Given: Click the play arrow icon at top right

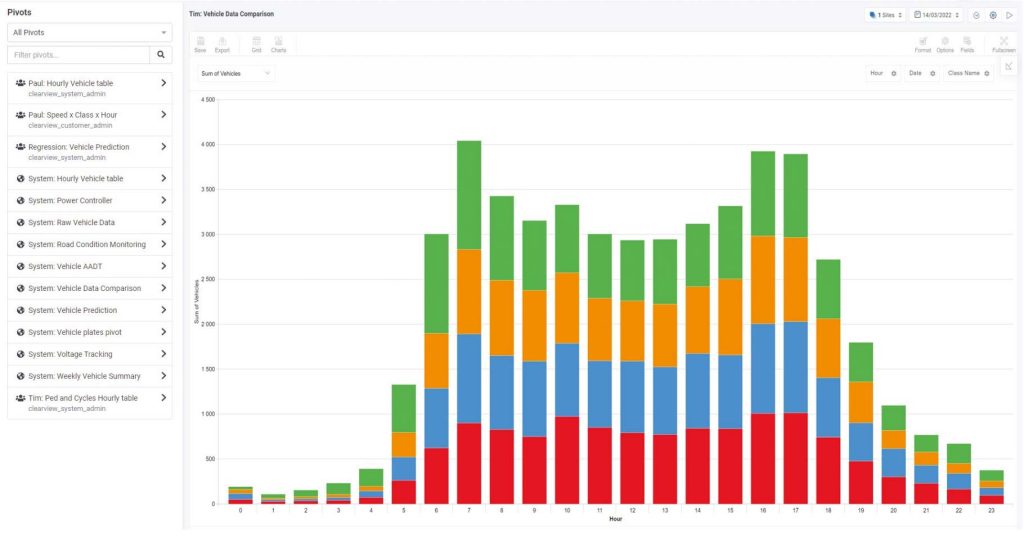Looking at the screenshot, I should coord(1010,15).
